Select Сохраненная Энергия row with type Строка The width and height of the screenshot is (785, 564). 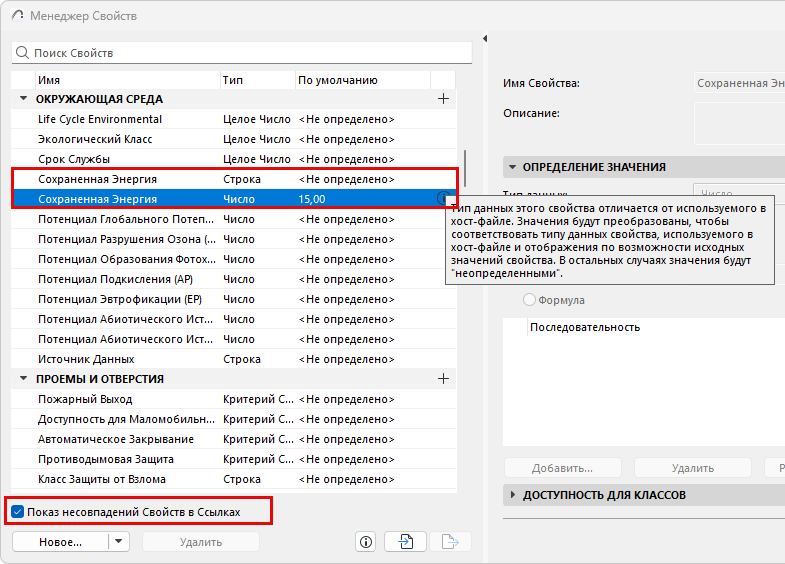point(234,179)
